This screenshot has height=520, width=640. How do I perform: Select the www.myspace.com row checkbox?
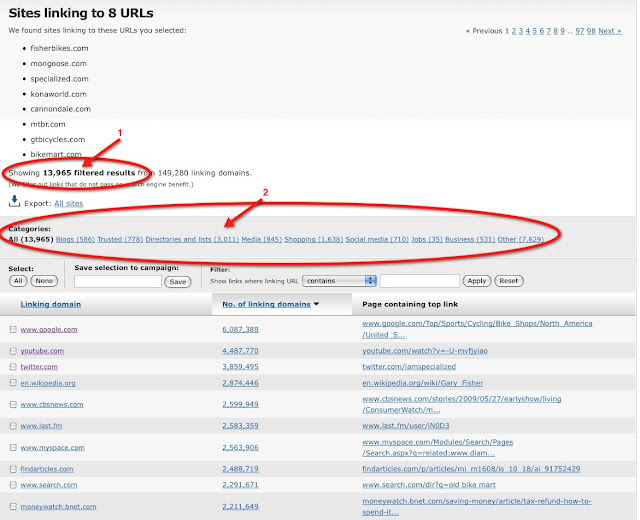coord(13,447)
